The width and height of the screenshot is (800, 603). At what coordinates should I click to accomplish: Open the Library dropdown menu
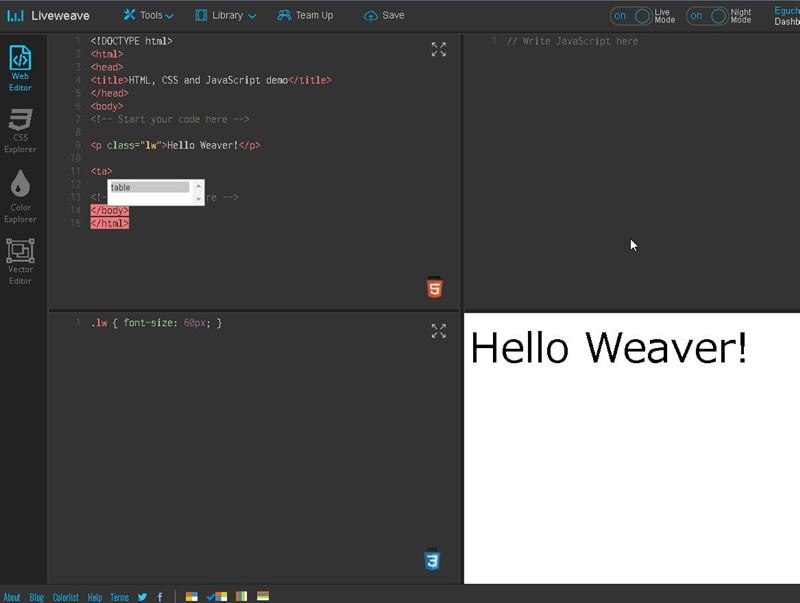coord(225,16)
